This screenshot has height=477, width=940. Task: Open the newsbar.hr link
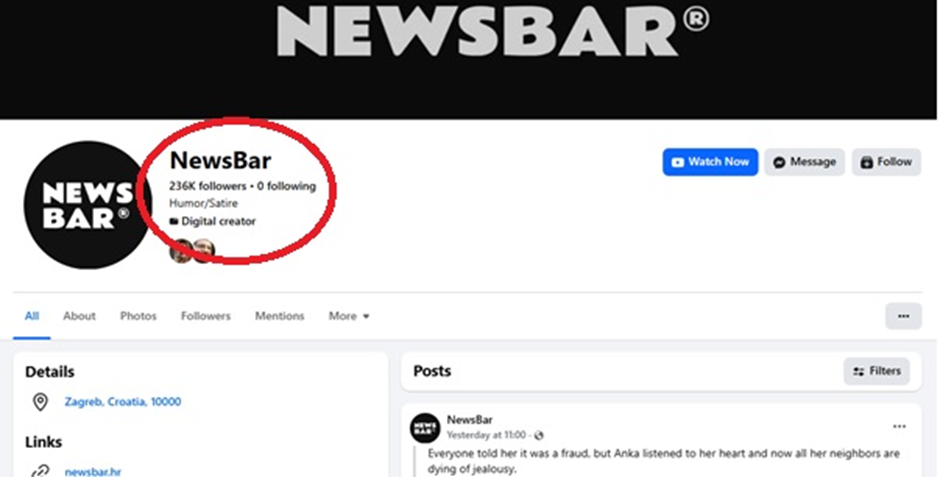[x=93, y=472]
